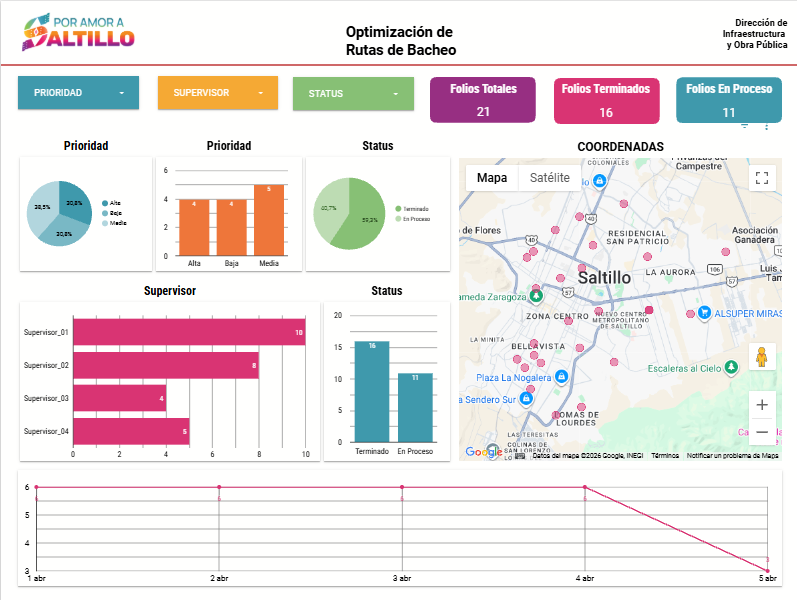
Task: Switch map to Satélite view
Action: click(x=549, y=177)
